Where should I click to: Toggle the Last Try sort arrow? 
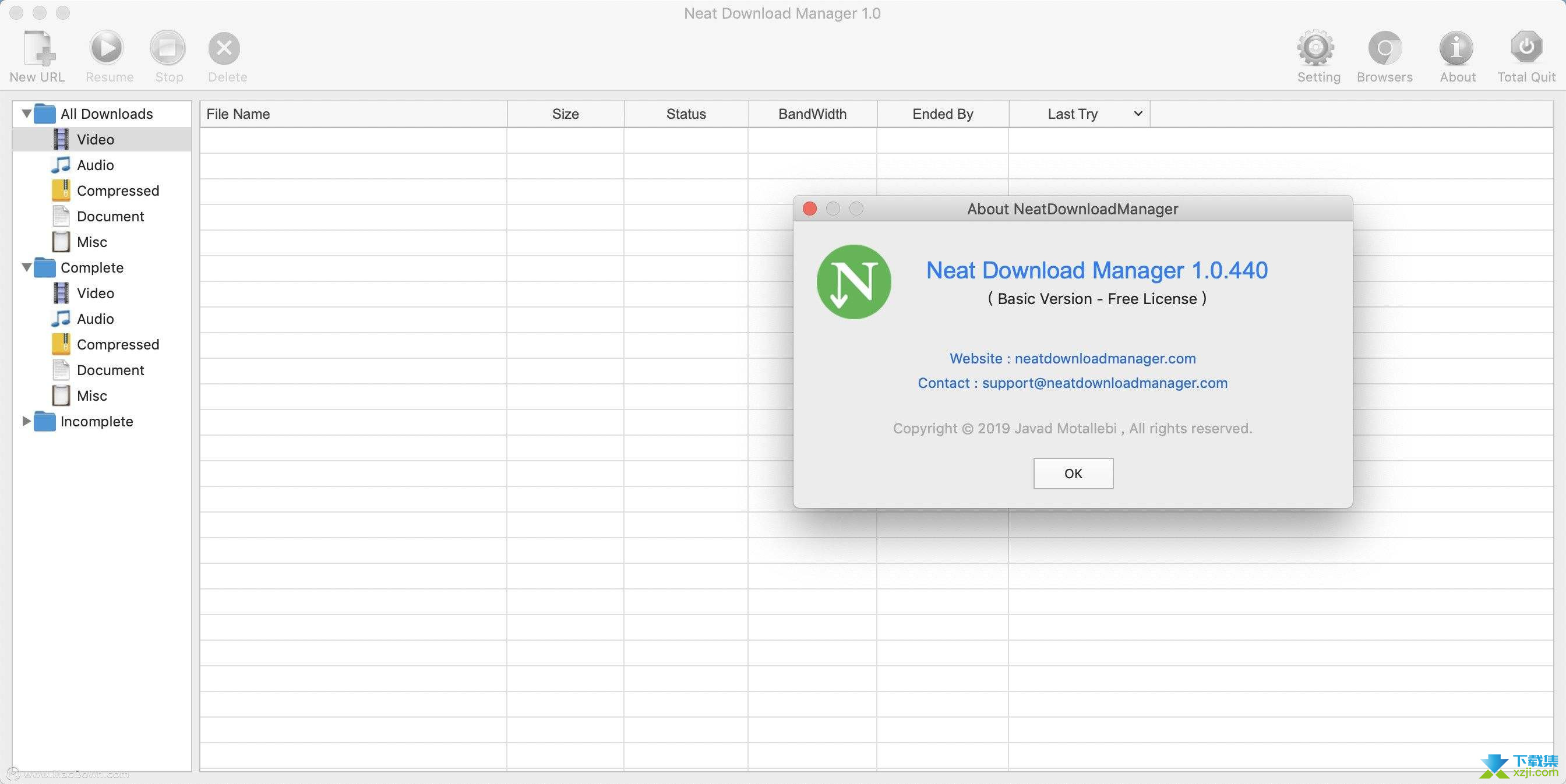1138,114
